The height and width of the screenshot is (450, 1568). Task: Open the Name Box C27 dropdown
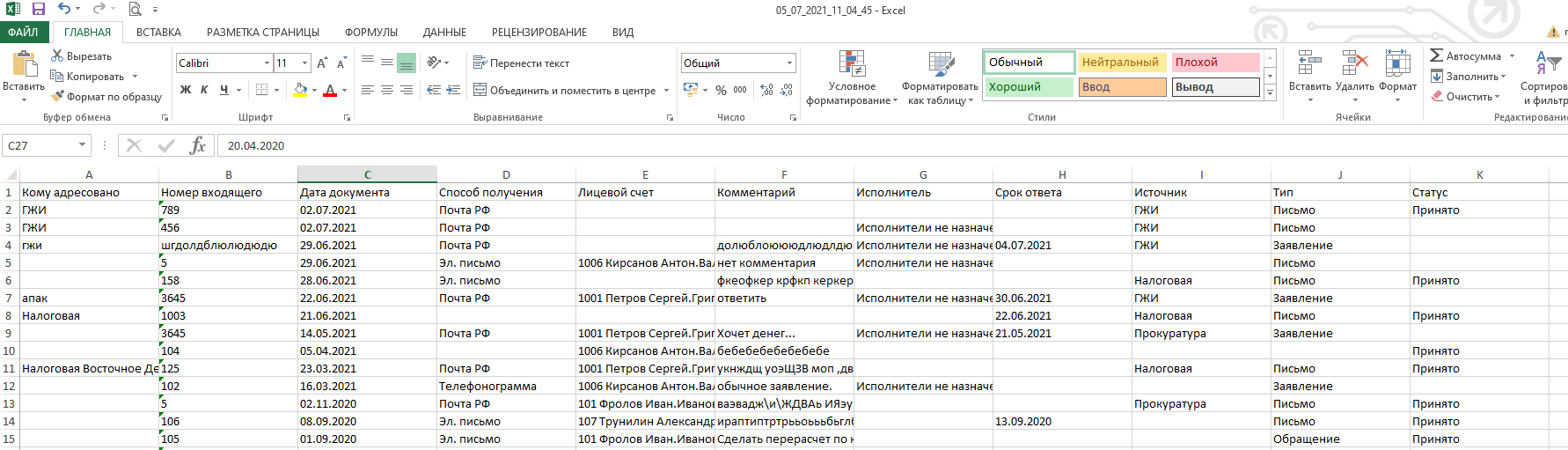82,145
